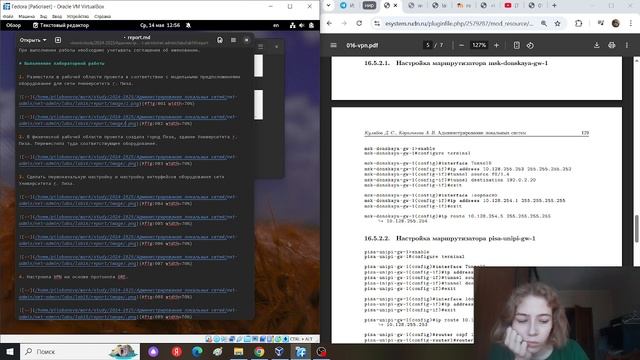Click the PDF vertical scrollbar thumb
The image size is (640, 360).
click(636, 229)
